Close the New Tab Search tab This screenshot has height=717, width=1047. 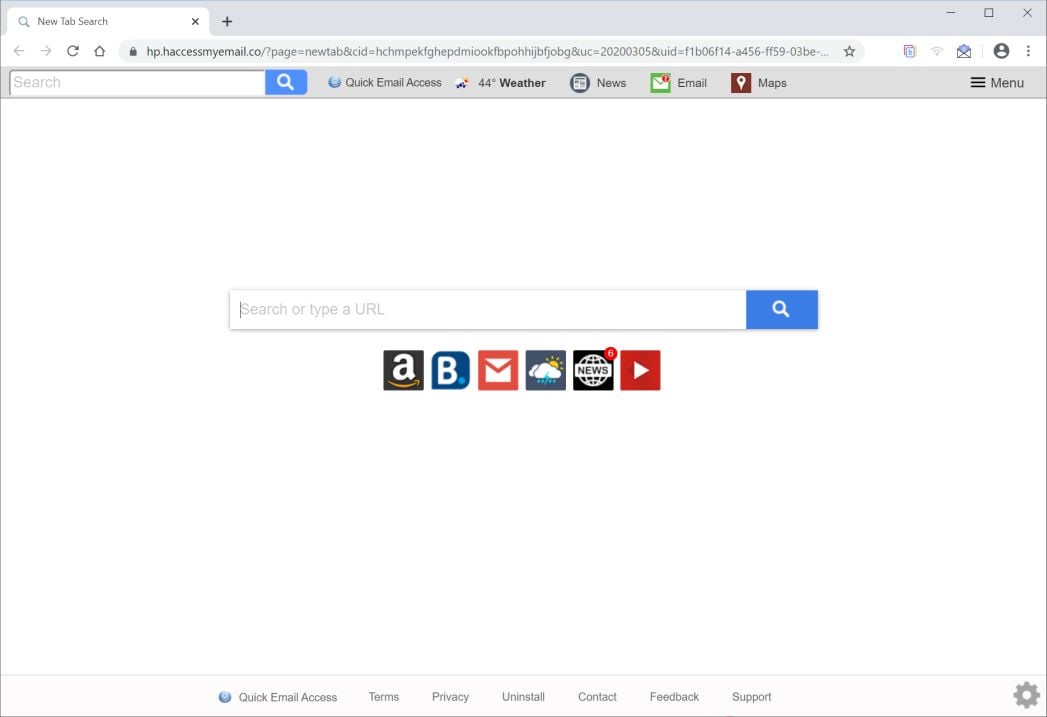[x=195, y=21]
